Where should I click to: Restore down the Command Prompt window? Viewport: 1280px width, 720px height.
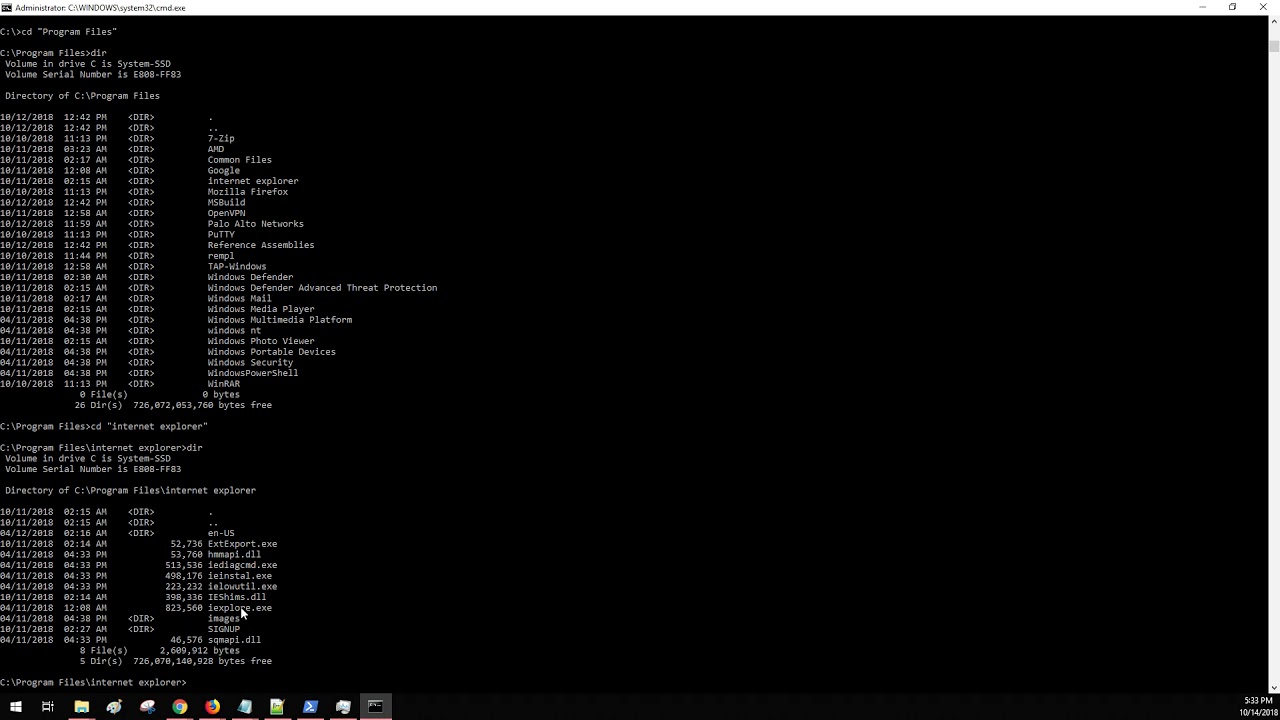pos(1232,7)
